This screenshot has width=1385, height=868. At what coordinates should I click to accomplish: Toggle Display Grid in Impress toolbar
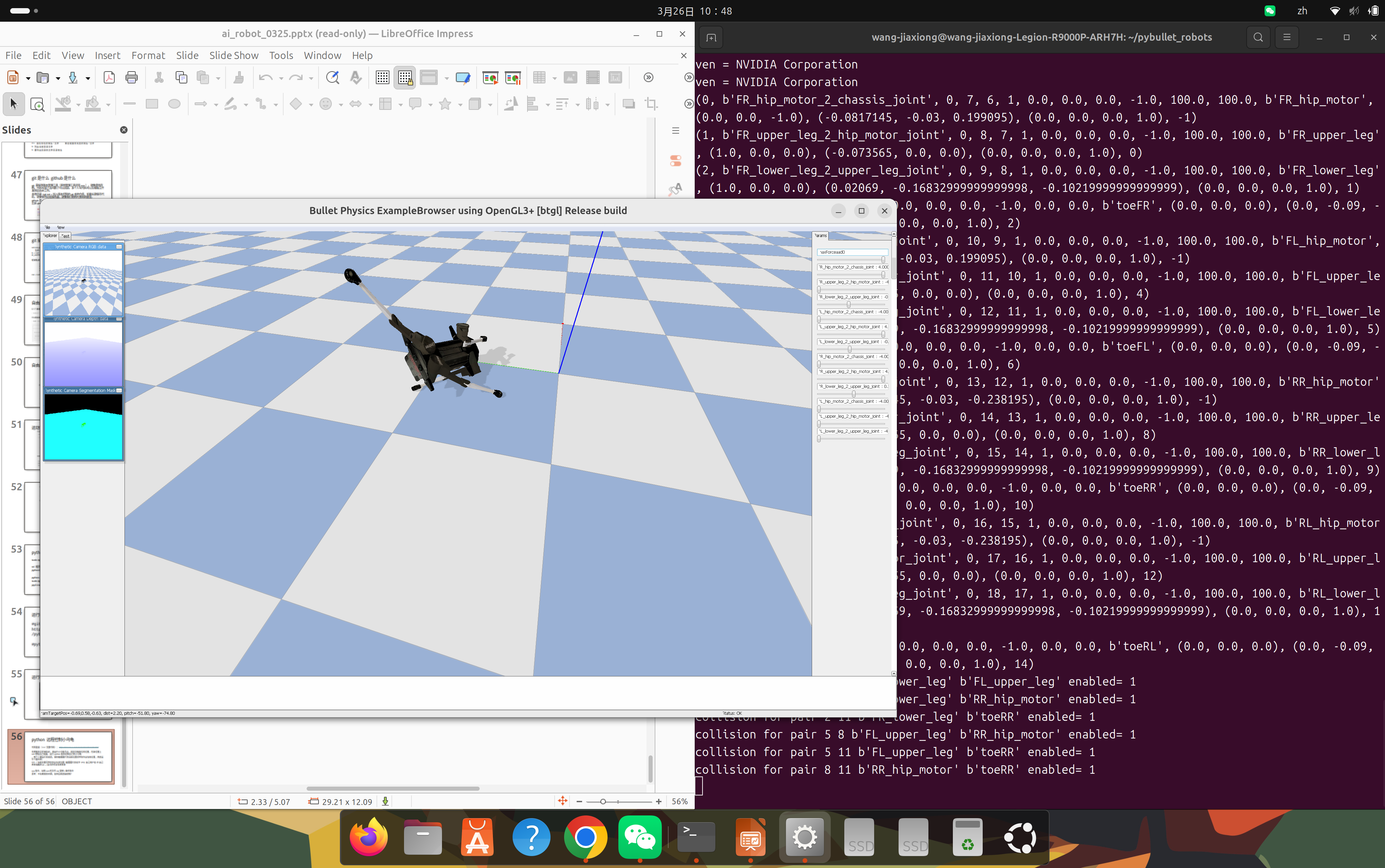click(x=382, y=78)
